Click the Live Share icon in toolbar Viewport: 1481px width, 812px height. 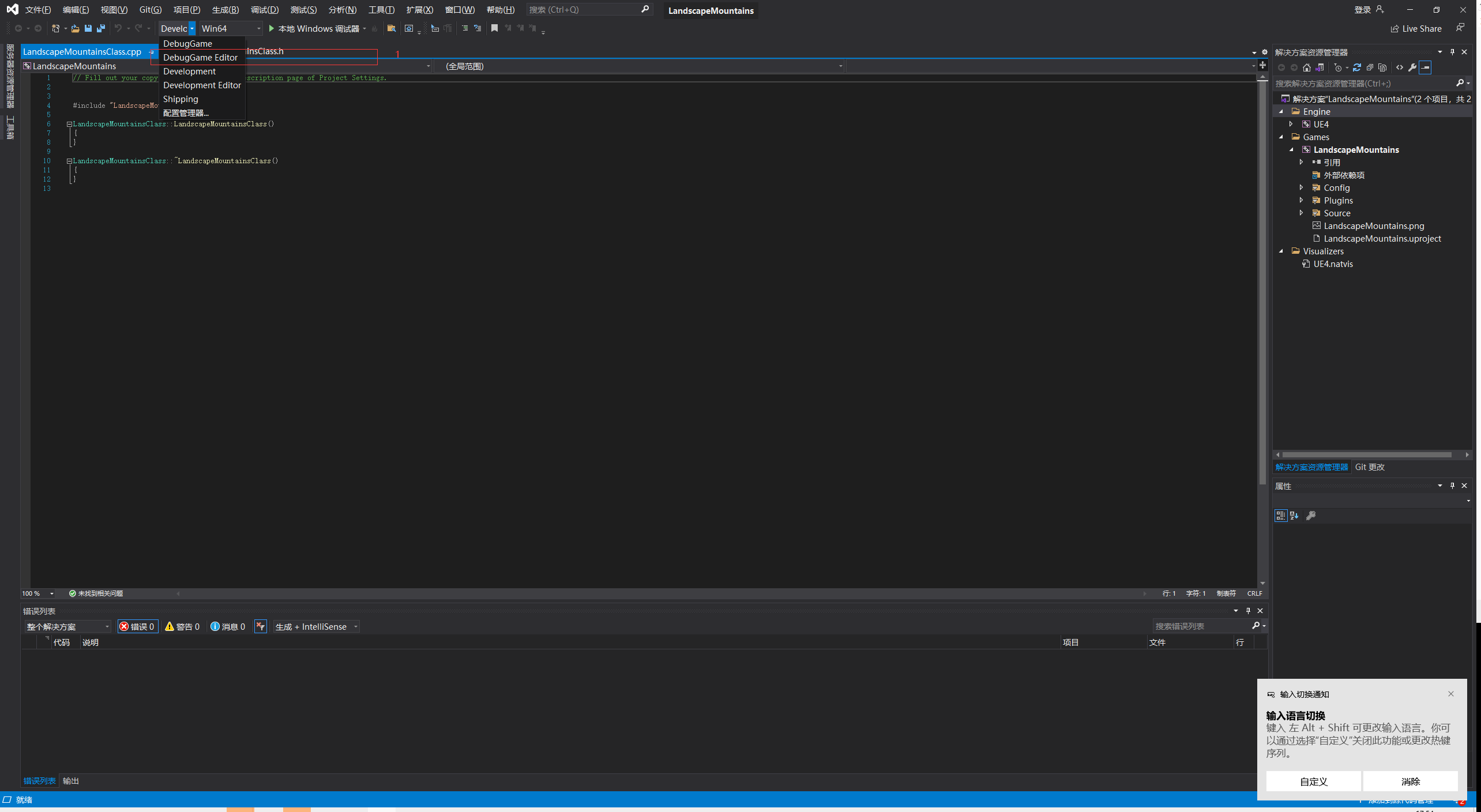1394,28
